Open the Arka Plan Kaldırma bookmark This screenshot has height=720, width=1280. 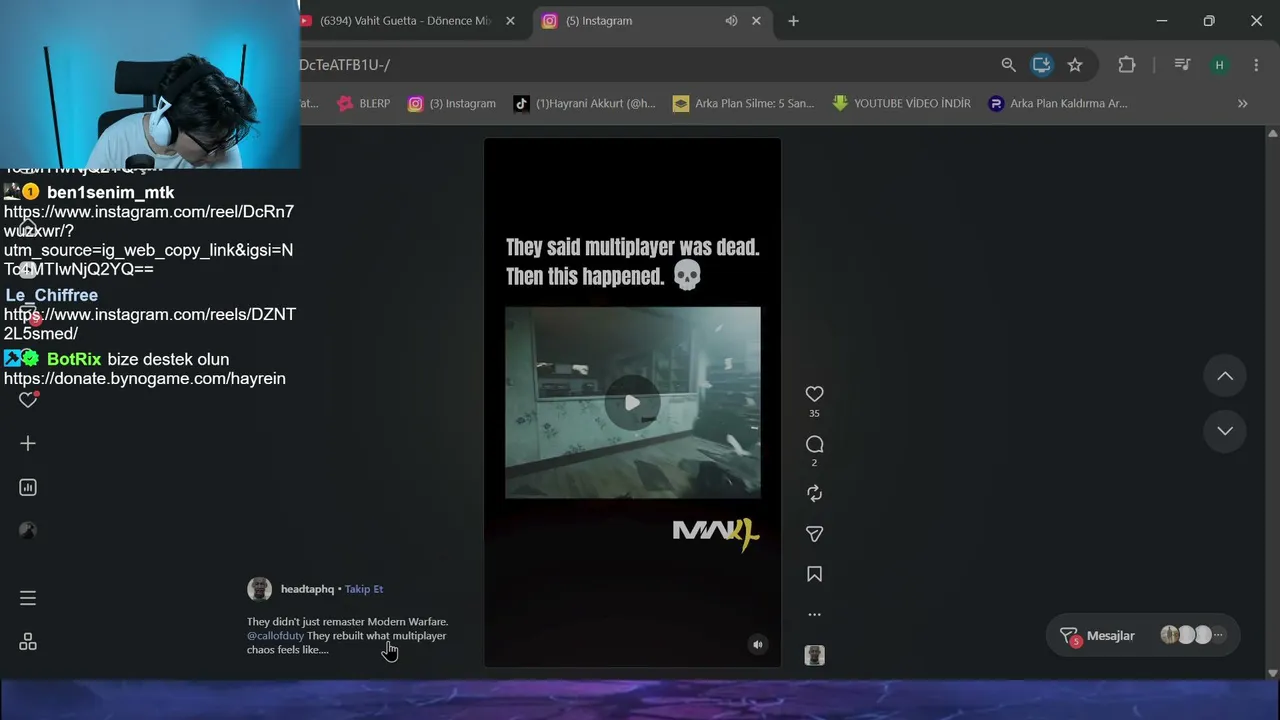click(x=1058, y=103)
